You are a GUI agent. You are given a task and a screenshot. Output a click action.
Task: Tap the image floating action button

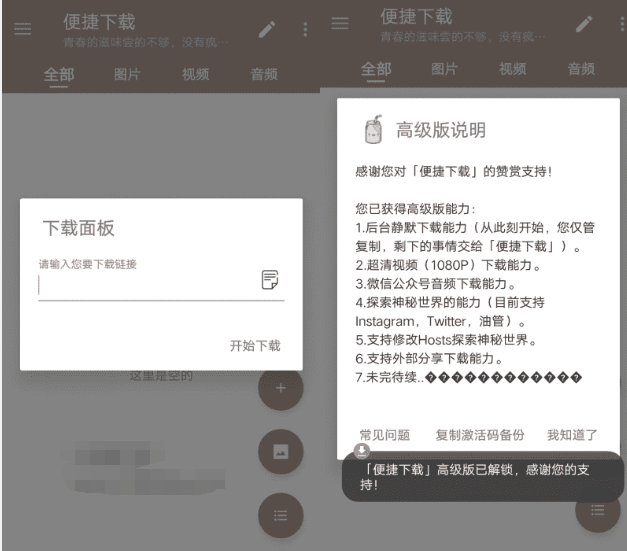(x=281, y=452)
